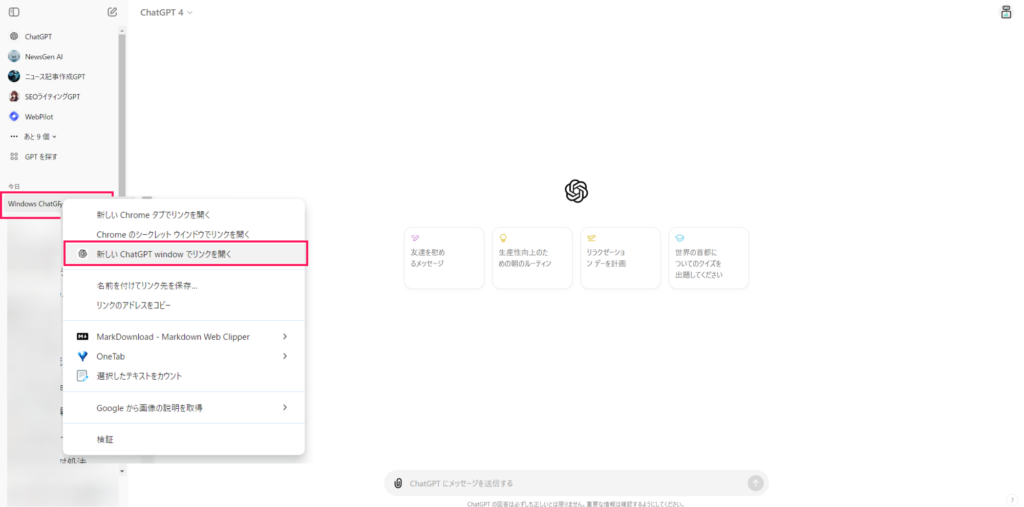Toggle the sidebar collapse icon

click(14, 12)
